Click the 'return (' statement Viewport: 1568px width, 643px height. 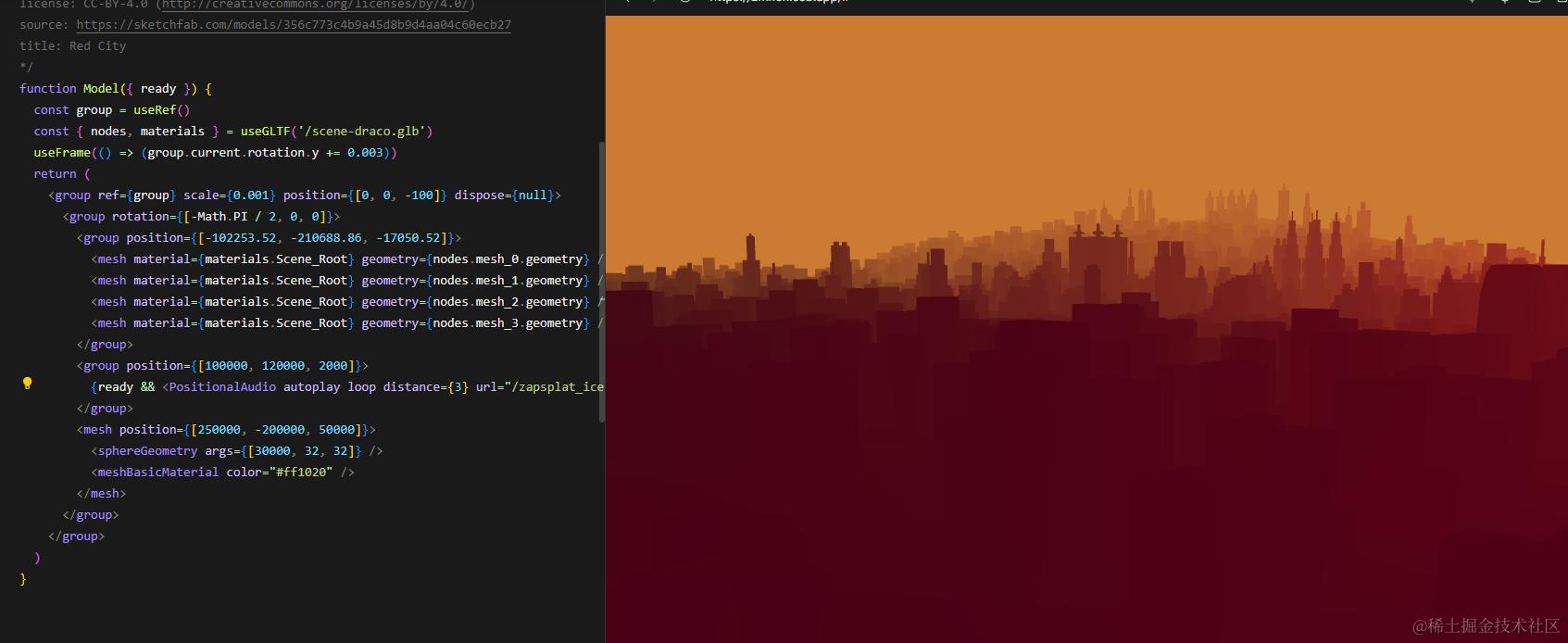coord(62,174)
